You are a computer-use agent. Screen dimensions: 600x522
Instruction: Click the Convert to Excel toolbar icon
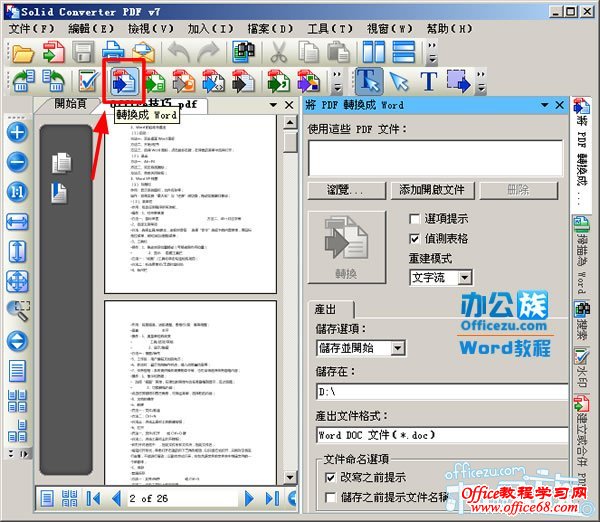pos(155,81)
